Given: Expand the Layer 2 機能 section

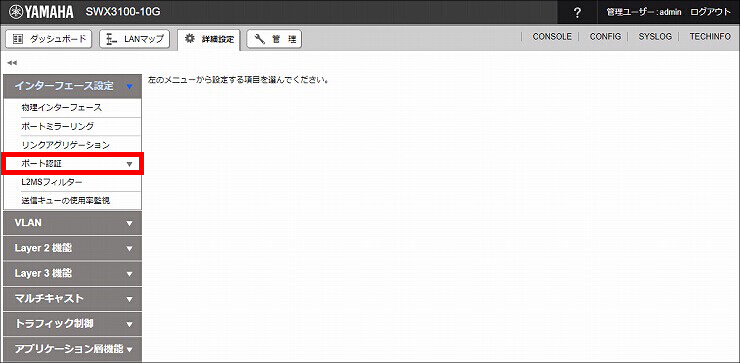Looking at the screenshot, I should 72,248.
